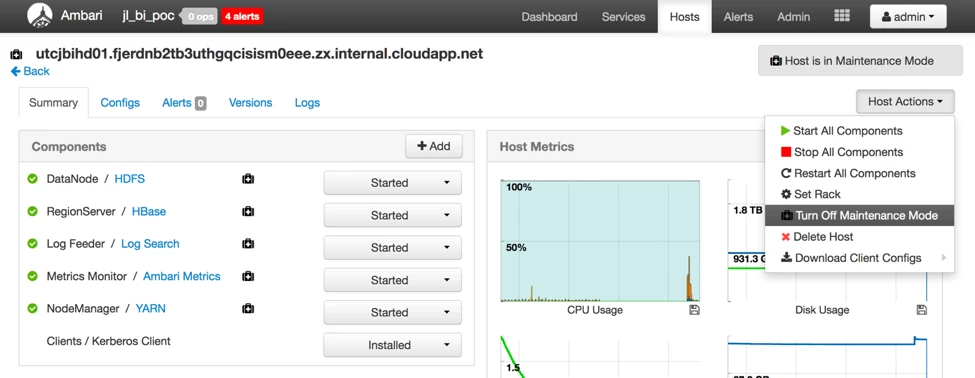Switch to the Configs tab

coord(120,103)
